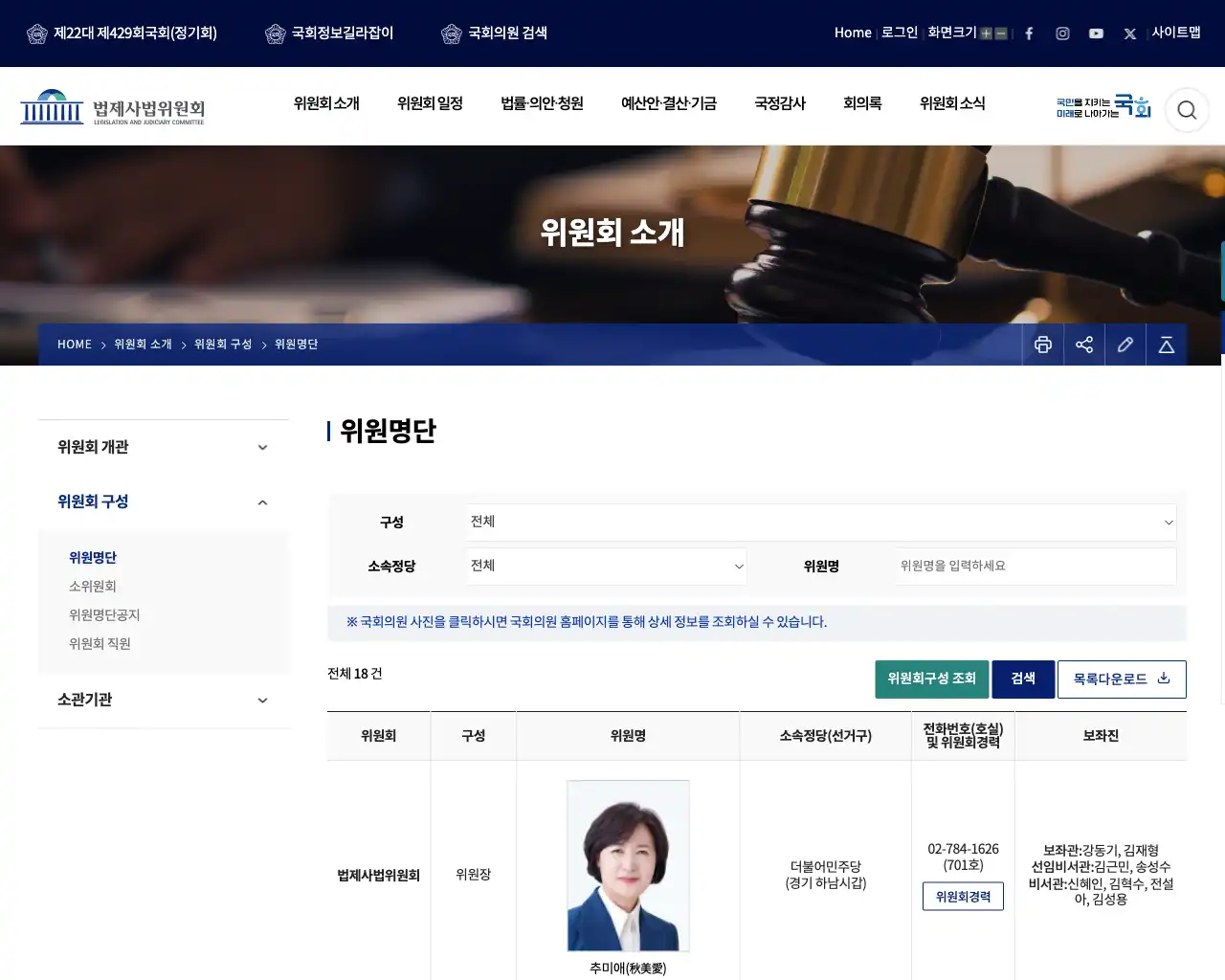Viewport: 1225px width, 980px height.
Task: Open the YouTube icon in the top bar
Action: tap(1096, 33)
